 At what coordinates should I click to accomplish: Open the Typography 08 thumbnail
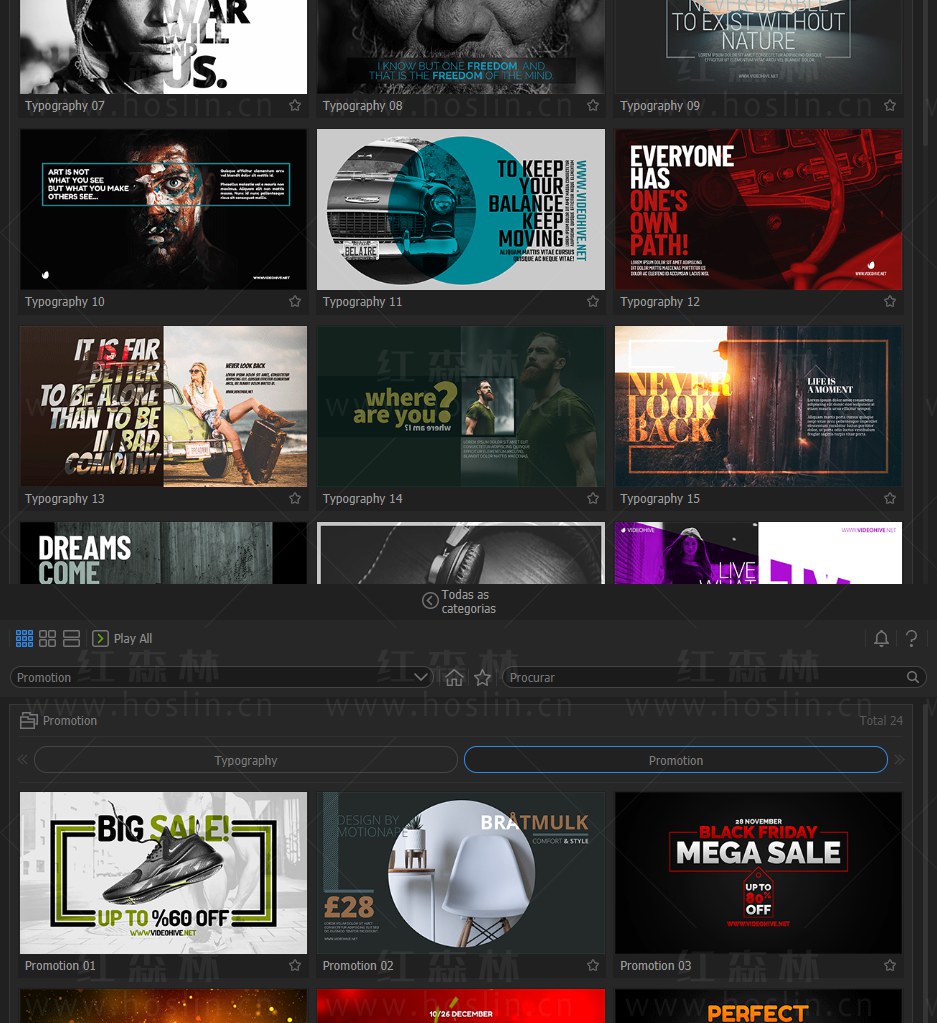pyautogui.click(x=461, y=46)
